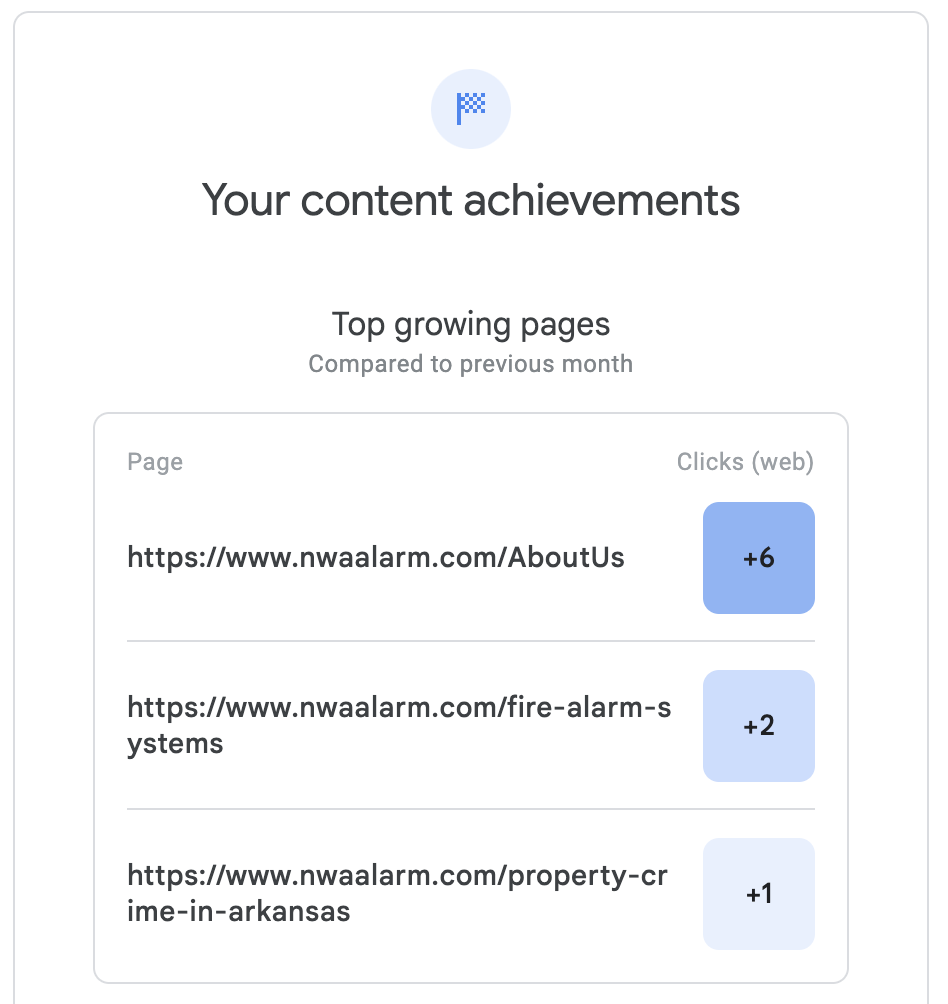The height and width of the screenshot is (1004, 948).
Task: Open the nwaalarm.com/AboutUs page link
Action: [x=376, y=557]
